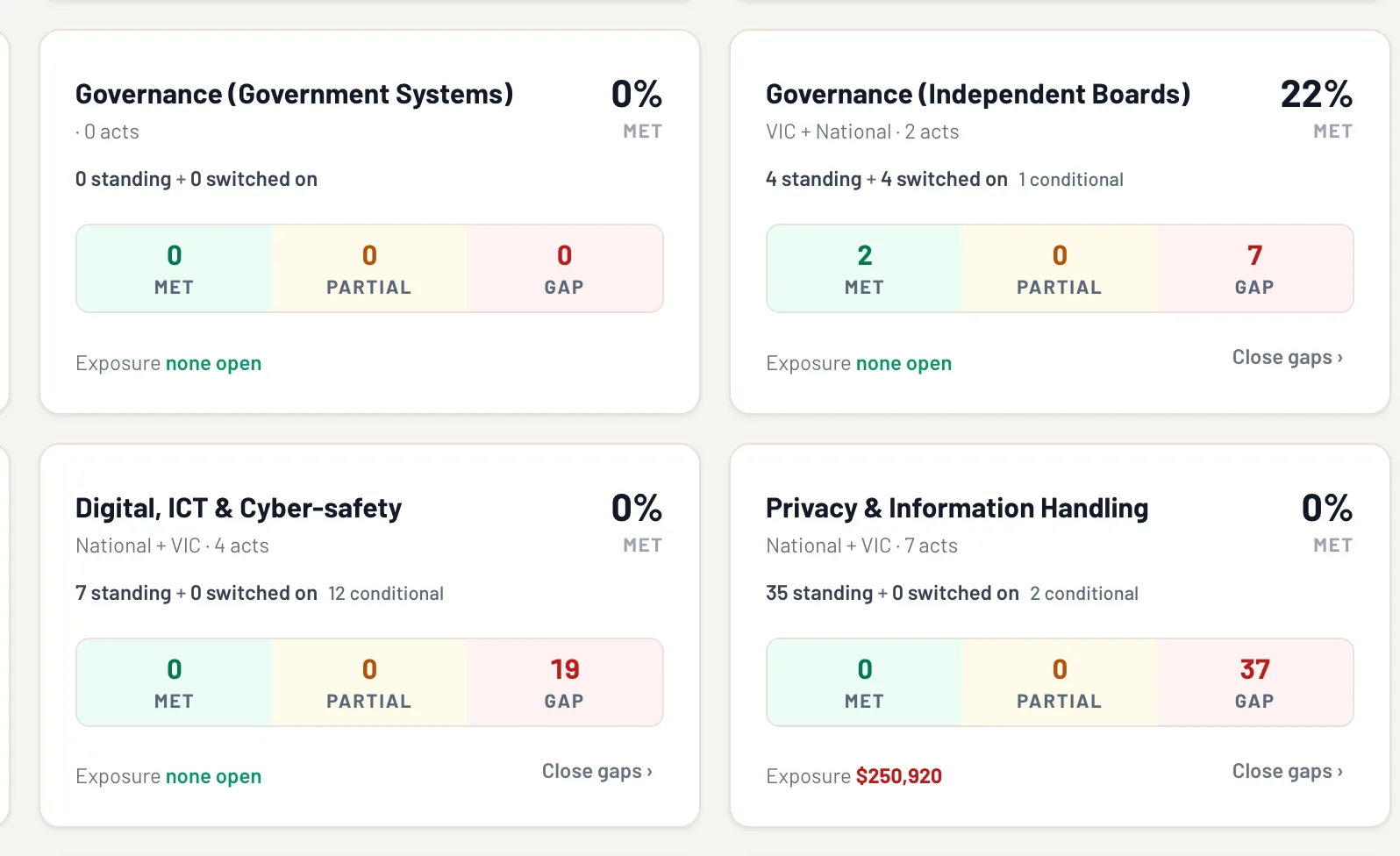Click the 0 PARTIAL cell in Digital, ICT & Cyber-safety
This screenshot has width=1400, height=856.
[369, 682]
